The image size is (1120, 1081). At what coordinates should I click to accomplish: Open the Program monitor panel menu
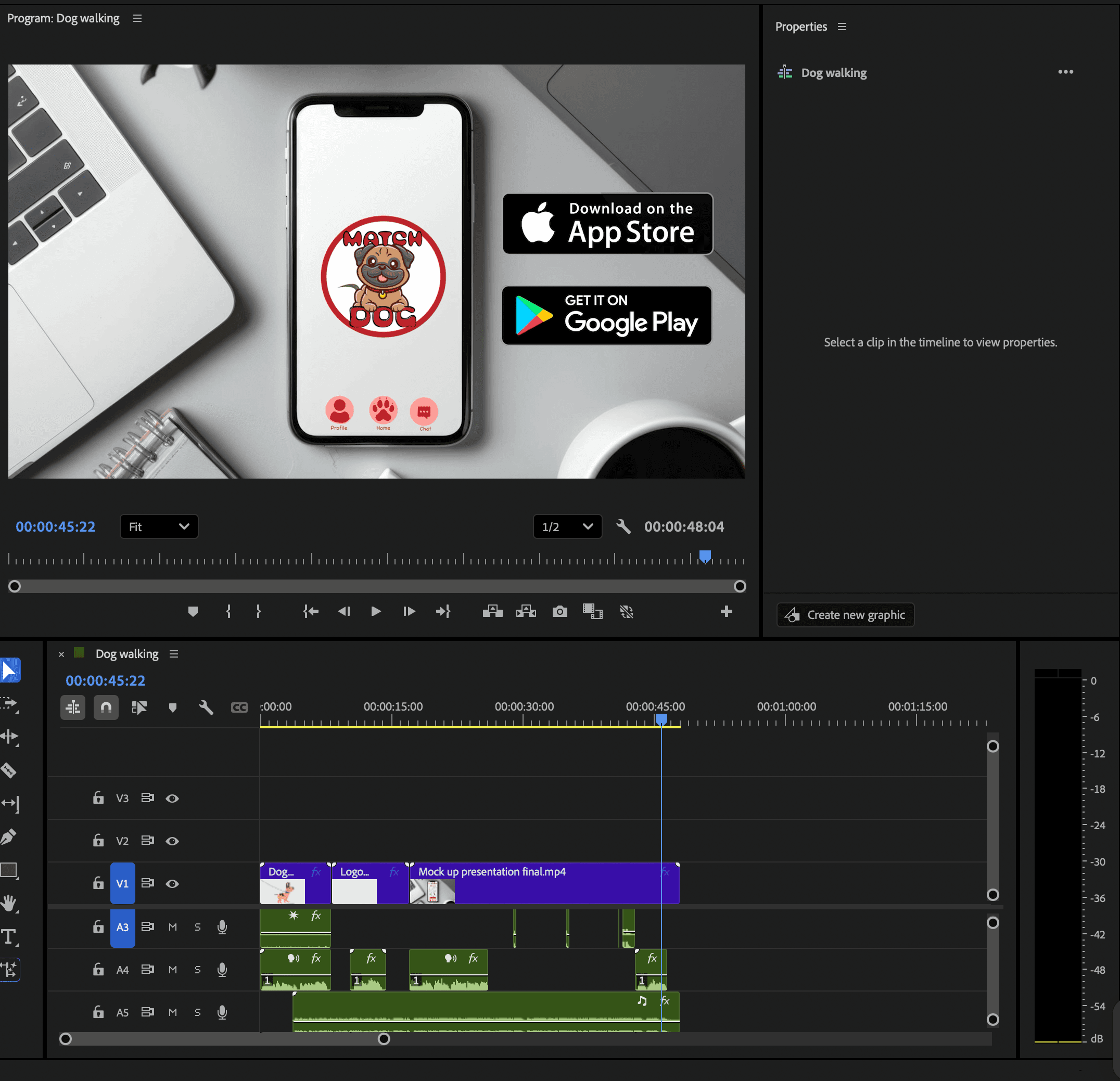137,18
